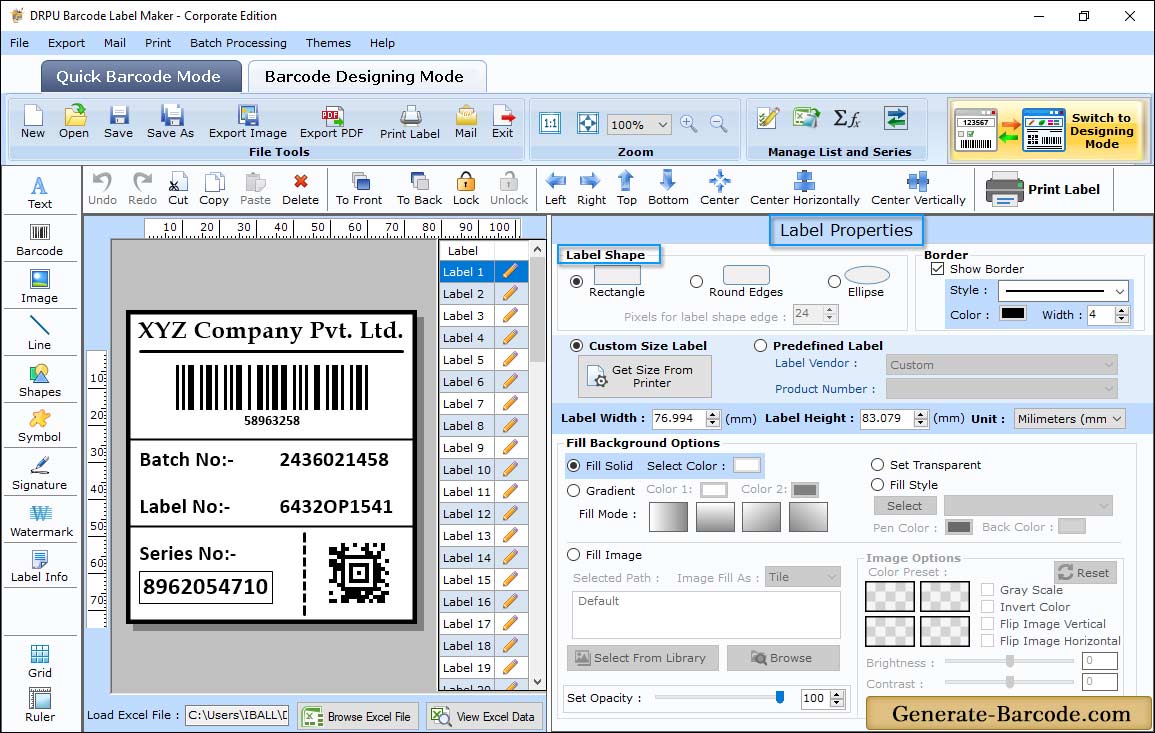Viewport: 1155px width, 733px height.
Task: Click the 1:1 actual size zoom icon
Action: [550, 124]
